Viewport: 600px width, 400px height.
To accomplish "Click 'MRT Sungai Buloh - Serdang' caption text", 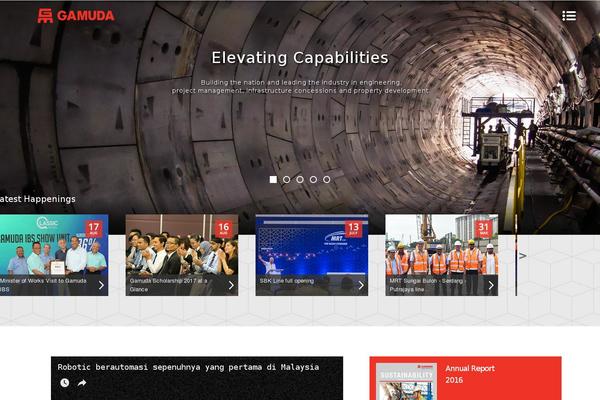I will 427,281.
